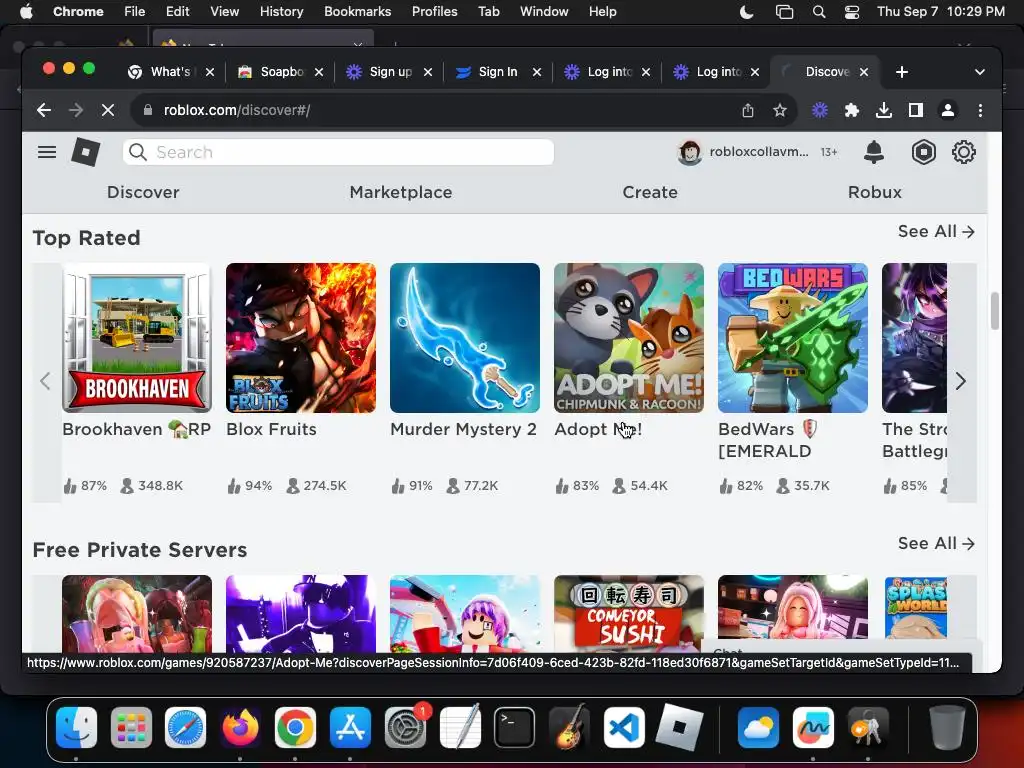The height and width of the screenshot is (768, 1024).
Task: Open Roblox Studio app in the dock
Action: [x=679, y=727]
